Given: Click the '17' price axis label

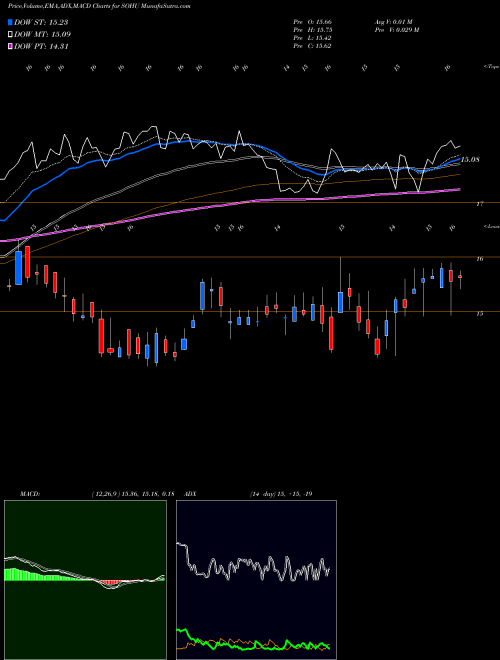Looking at the screenshot, I should (479, 204).
